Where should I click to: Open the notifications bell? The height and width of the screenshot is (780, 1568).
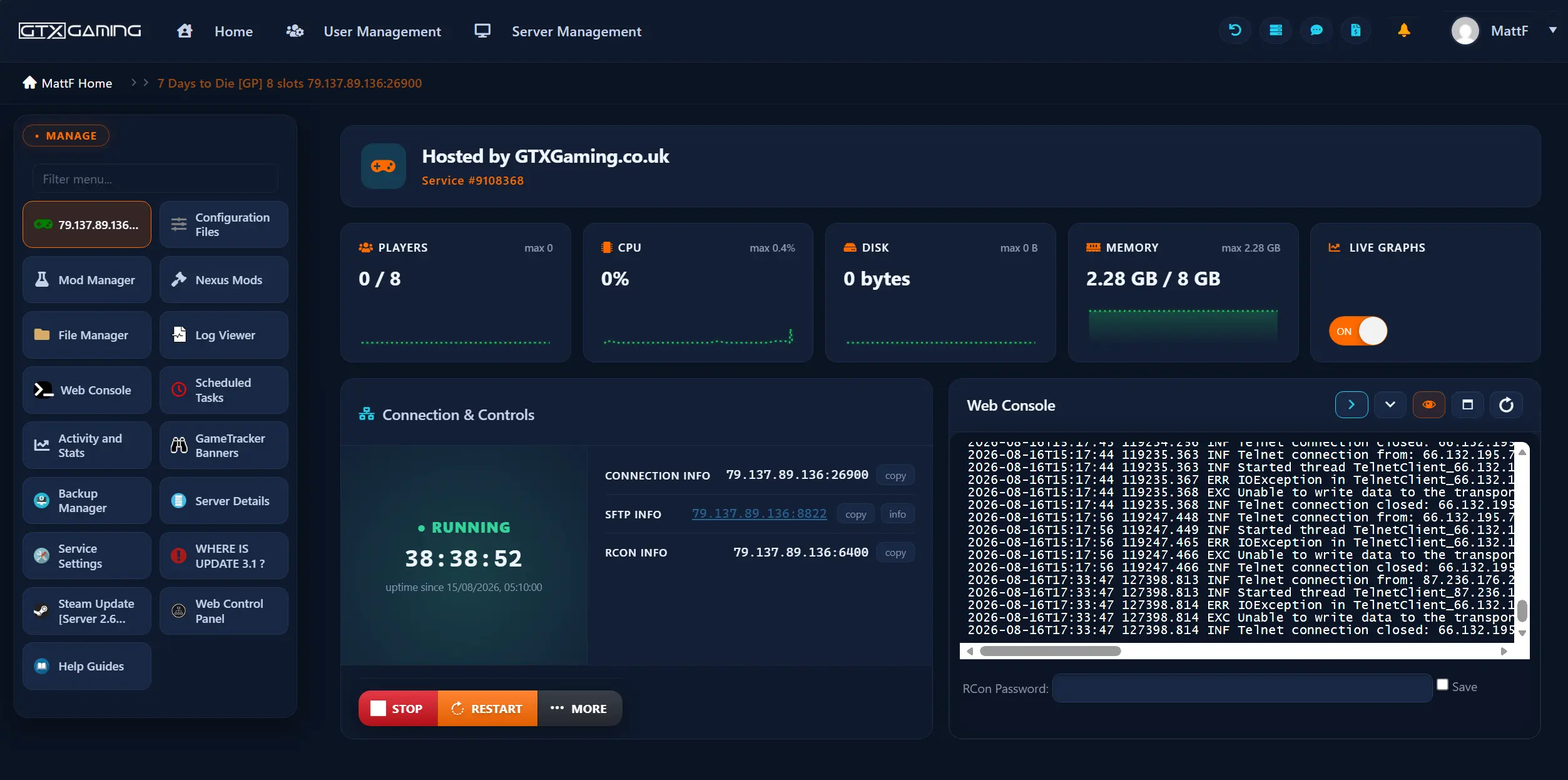click(x=1404, y=30)
